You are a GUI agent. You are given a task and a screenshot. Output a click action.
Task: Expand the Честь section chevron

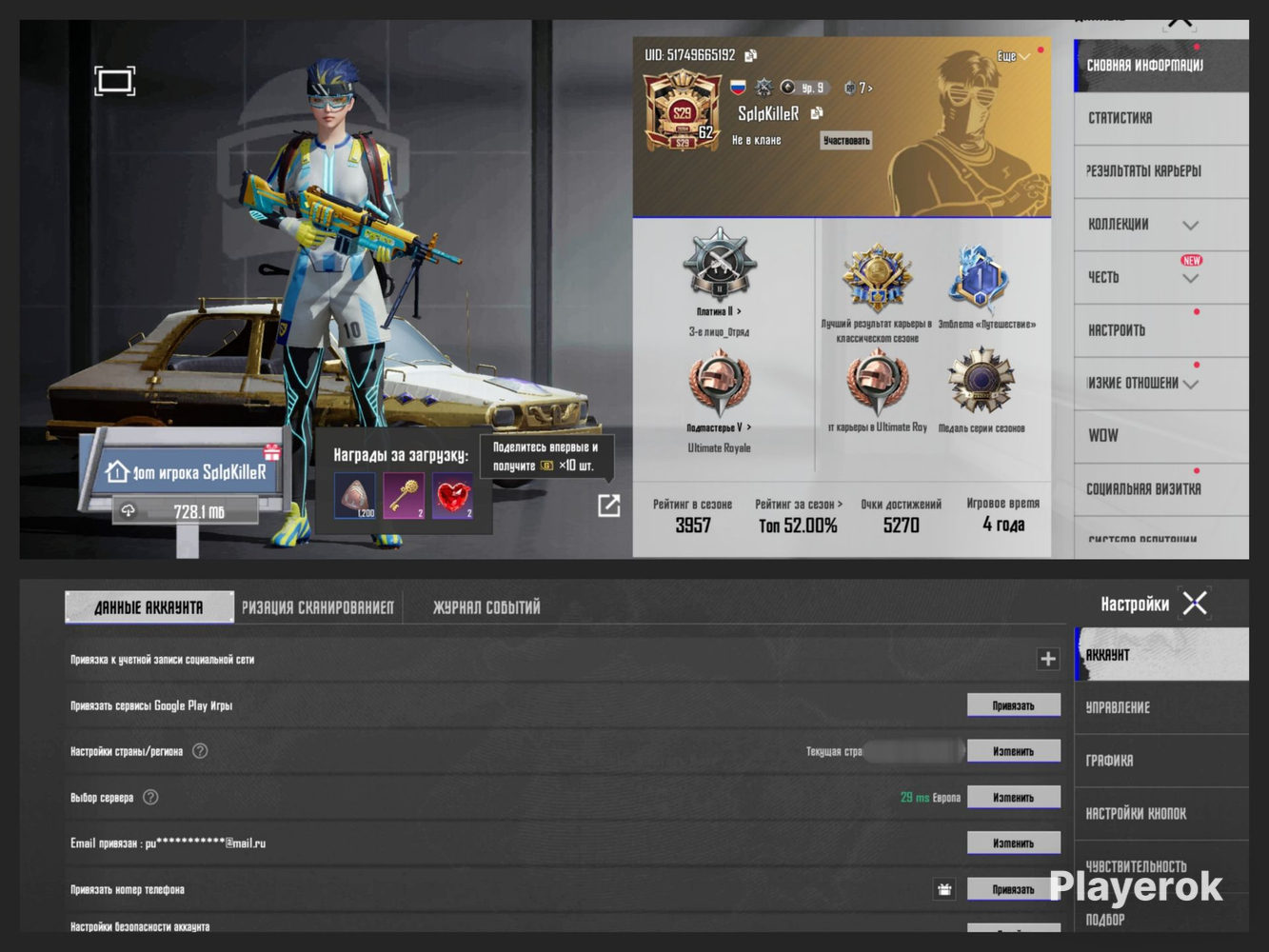tap(1190, 278)
